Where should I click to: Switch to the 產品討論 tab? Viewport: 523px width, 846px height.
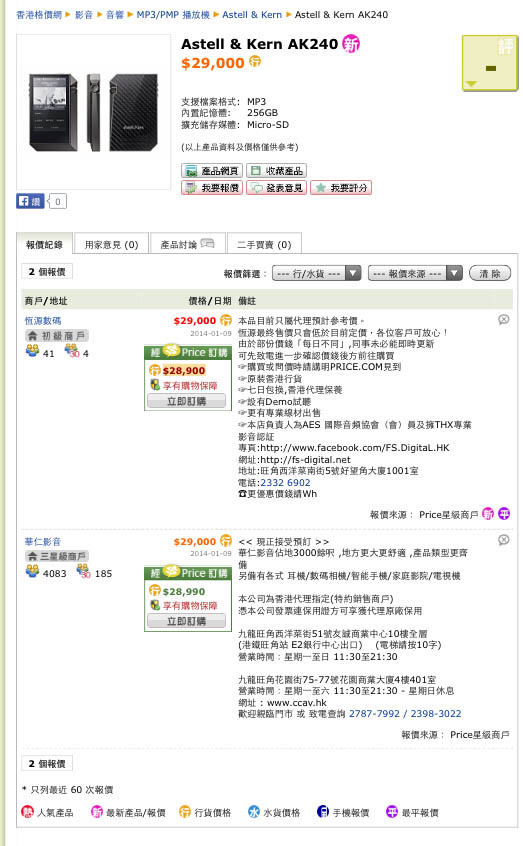(187, 245)
